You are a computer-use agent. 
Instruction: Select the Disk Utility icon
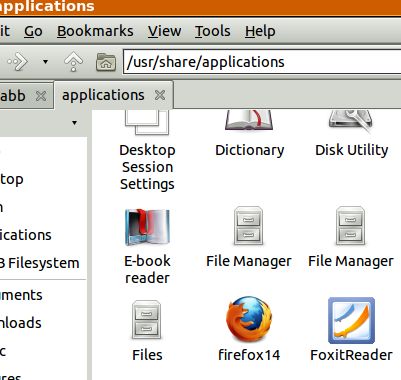[351, 122]
